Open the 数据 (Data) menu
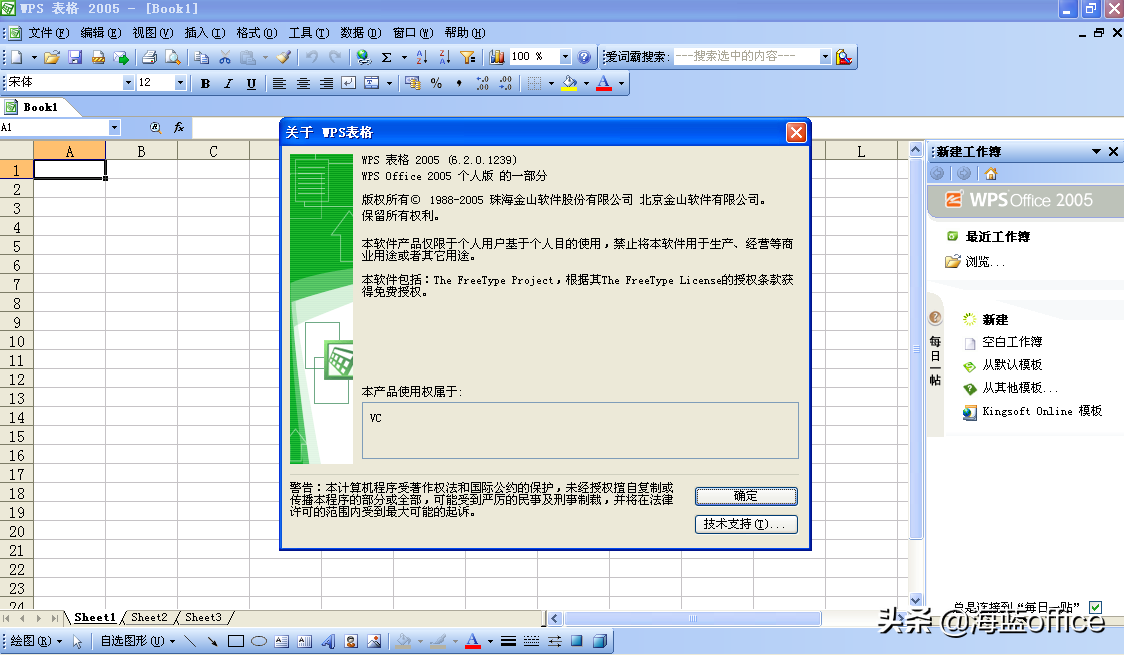The width and height of the screenshot is (1124, 655). pyautogui.click(x=361, y=33)
